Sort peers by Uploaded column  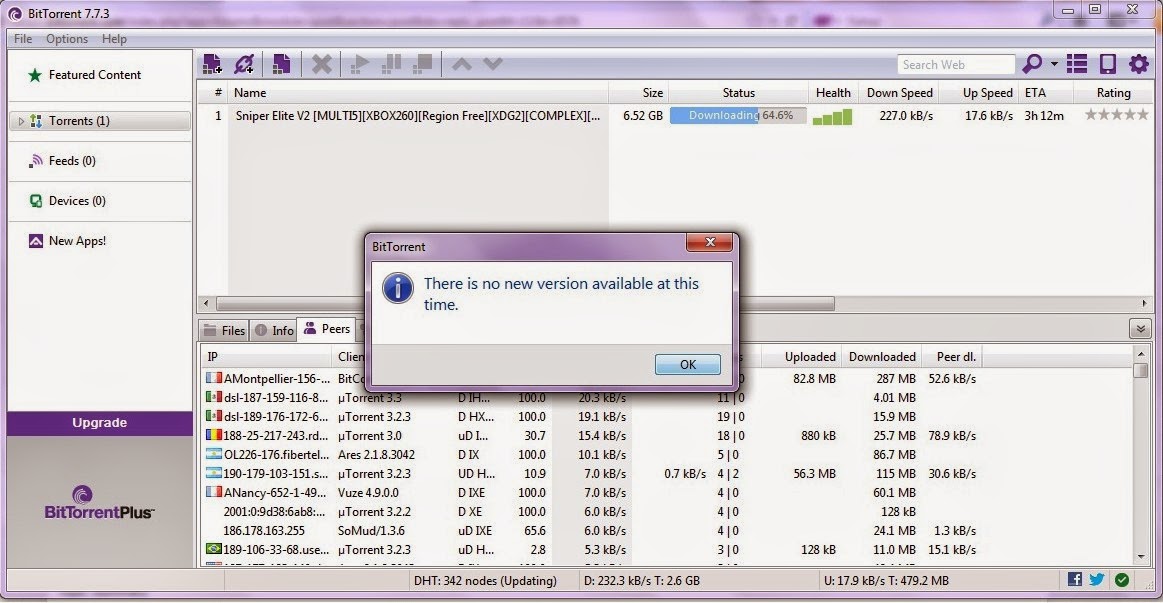click(x=802, y=357)
